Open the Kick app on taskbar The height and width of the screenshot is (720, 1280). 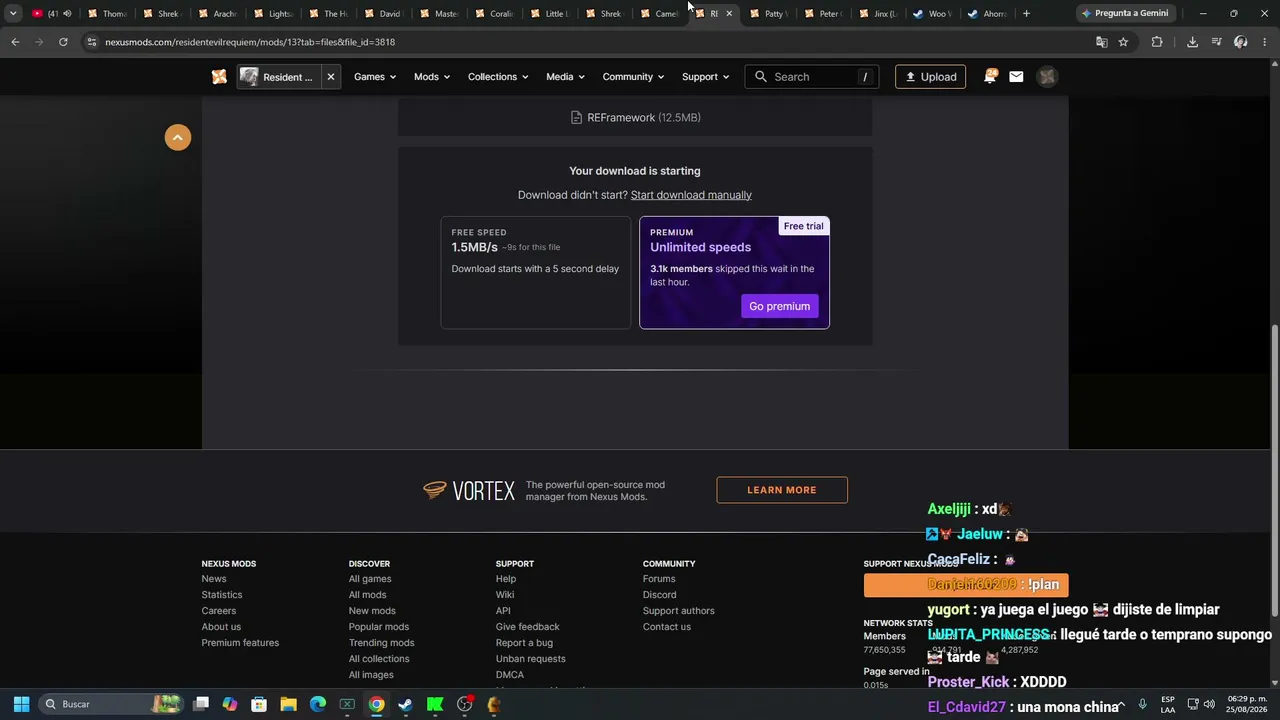click(435, 704)
